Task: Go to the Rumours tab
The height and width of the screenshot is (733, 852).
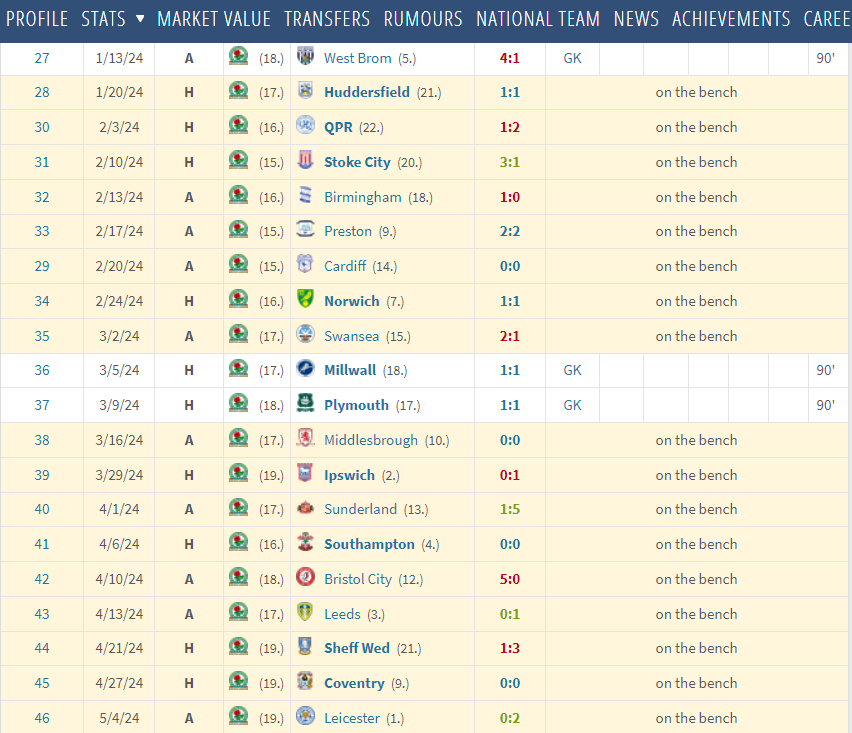Action: pyautogui.click(x=423, y=19)
